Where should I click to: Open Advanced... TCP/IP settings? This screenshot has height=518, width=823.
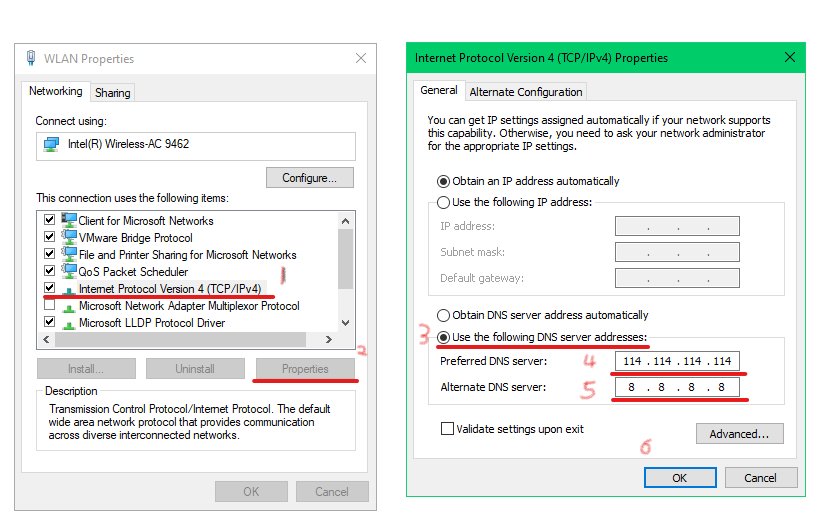[740, 434]
